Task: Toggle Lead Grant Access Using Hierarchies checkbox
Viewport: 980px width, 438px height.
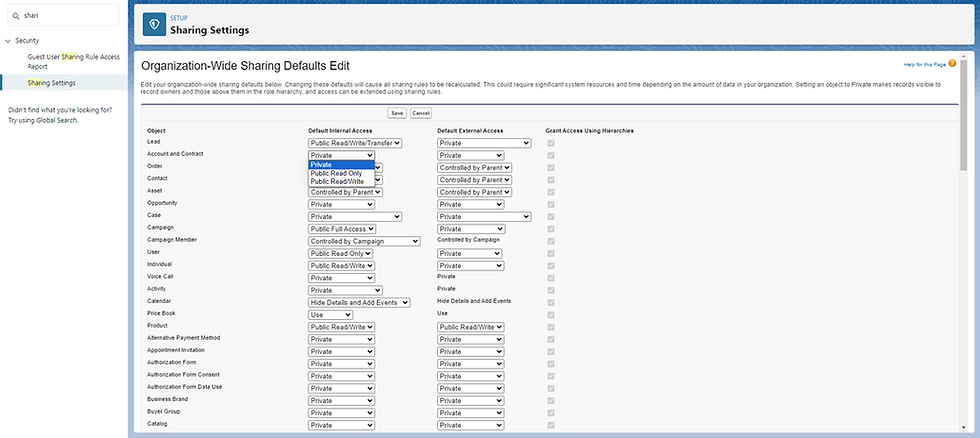Action: point(549,143)
